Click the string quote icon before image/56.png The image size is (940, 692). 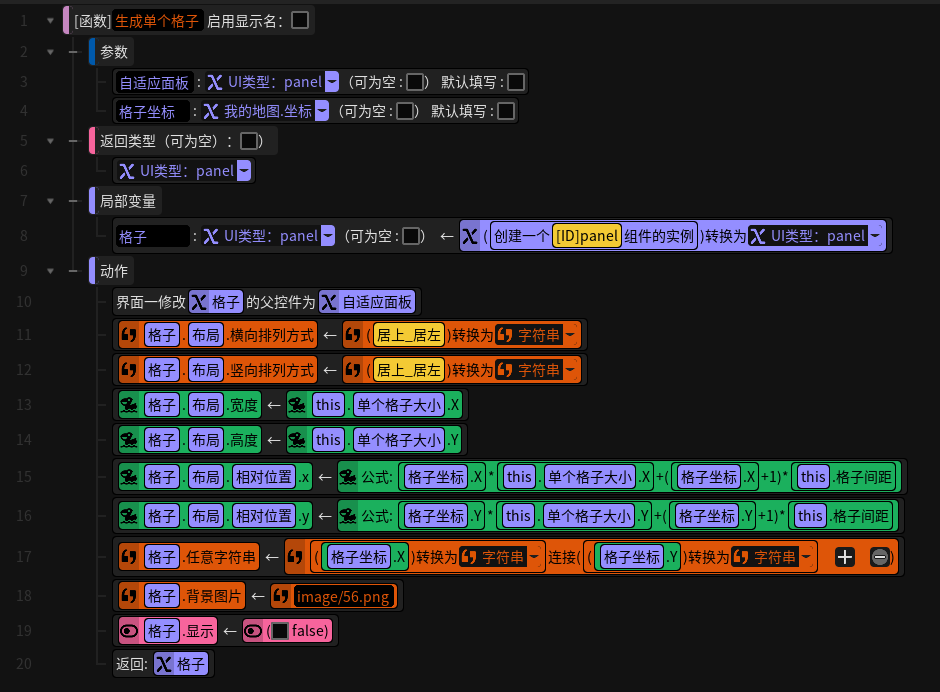pos(281,596)
